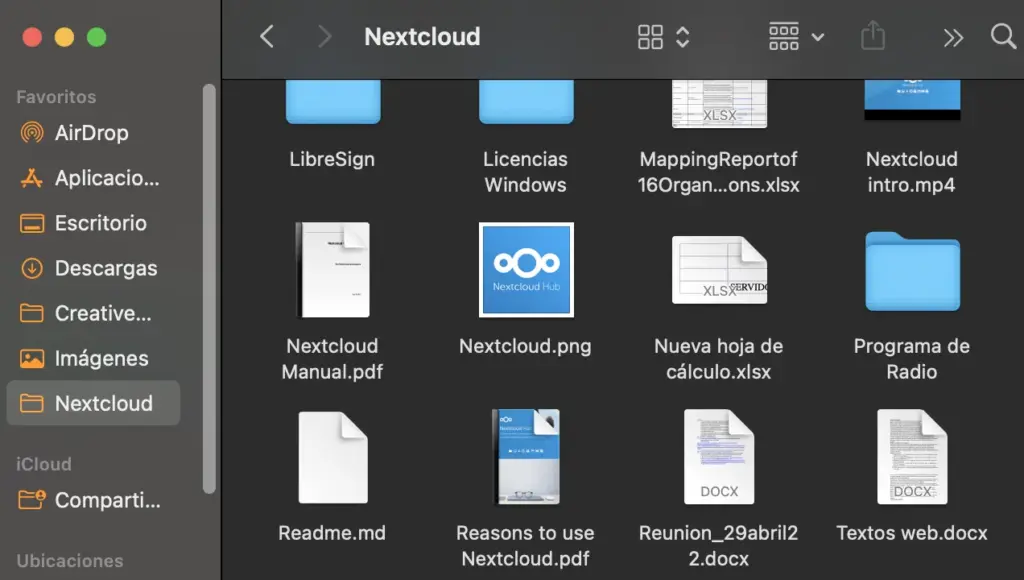
Task: Select the Readme.md file icon
Action: (333, 457)
